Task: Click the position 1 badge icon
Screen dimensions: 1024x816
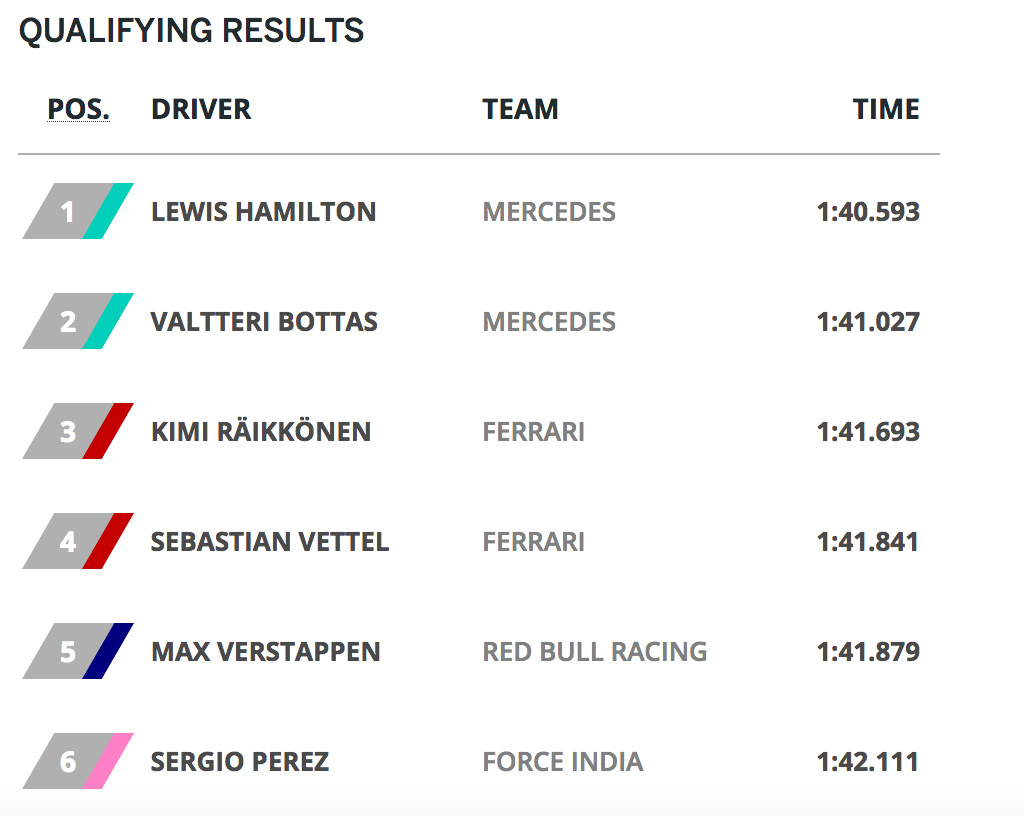Action: click(x=77, y=211)
